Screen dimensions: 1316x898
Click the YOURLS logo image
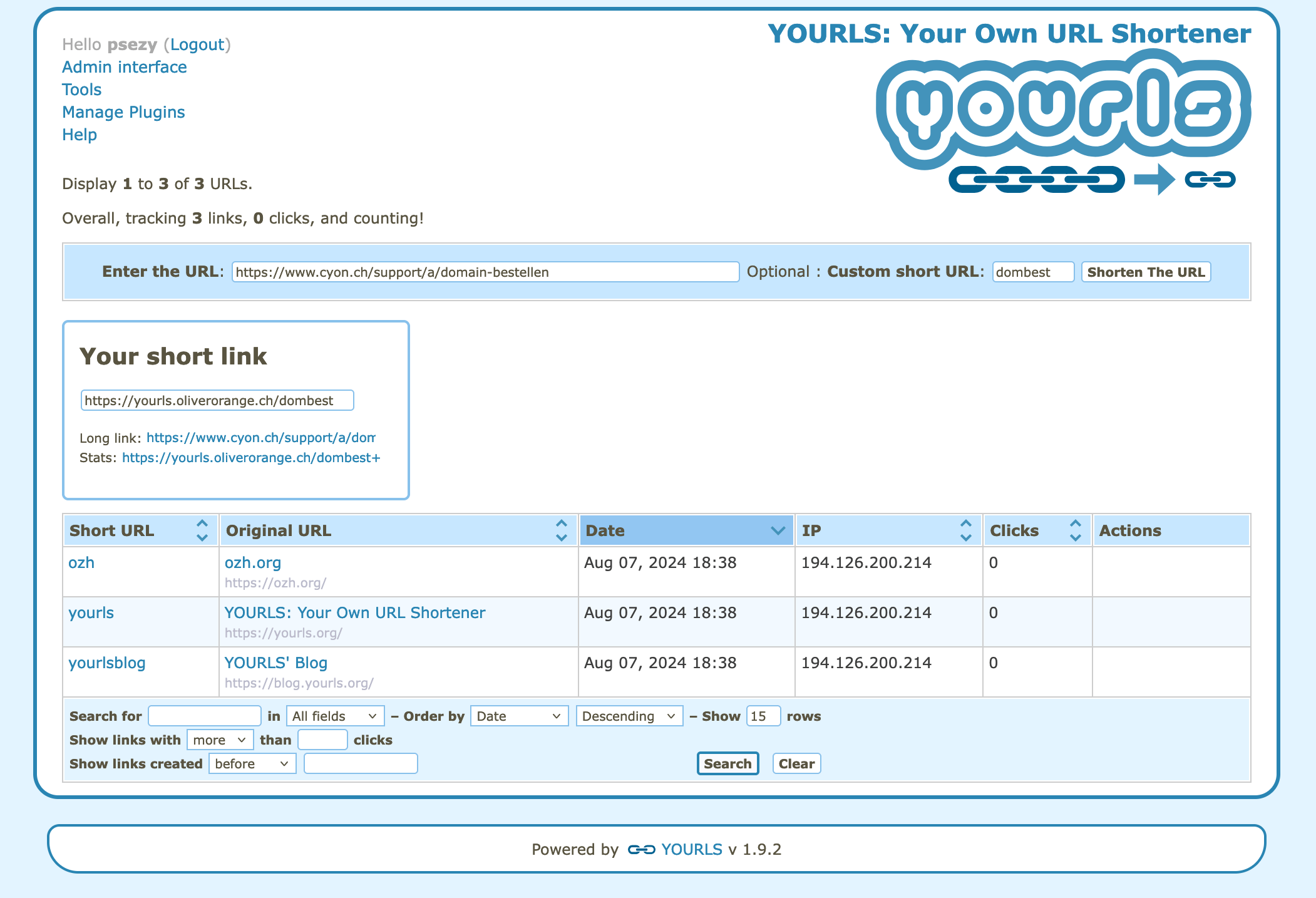click(x=1063, y=123)
